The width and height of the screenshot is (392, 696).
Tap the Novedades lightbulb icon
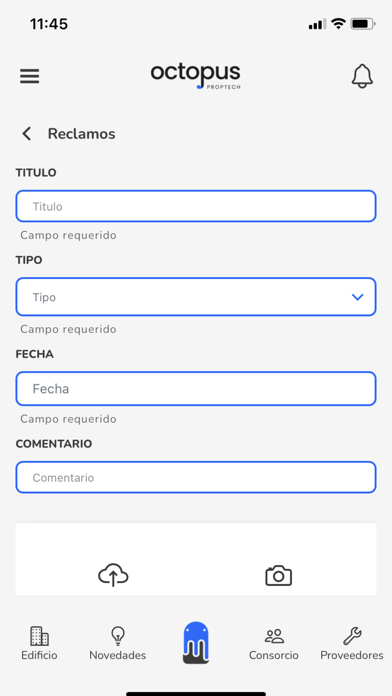[118, 636]
